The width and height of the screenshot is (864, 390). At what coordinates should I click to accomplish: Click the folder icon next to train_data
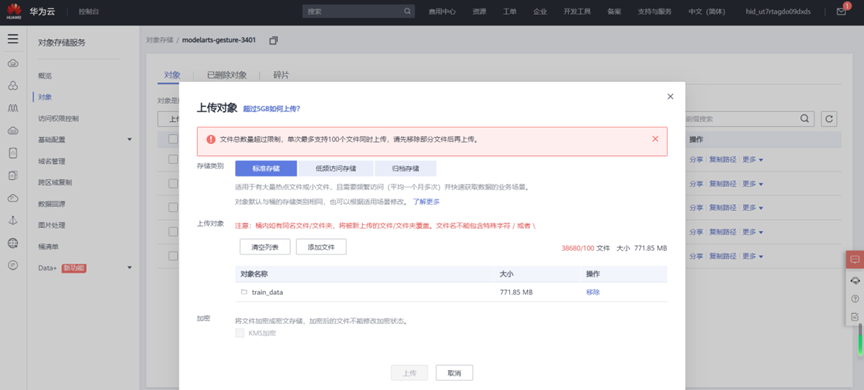click(244, 292)
